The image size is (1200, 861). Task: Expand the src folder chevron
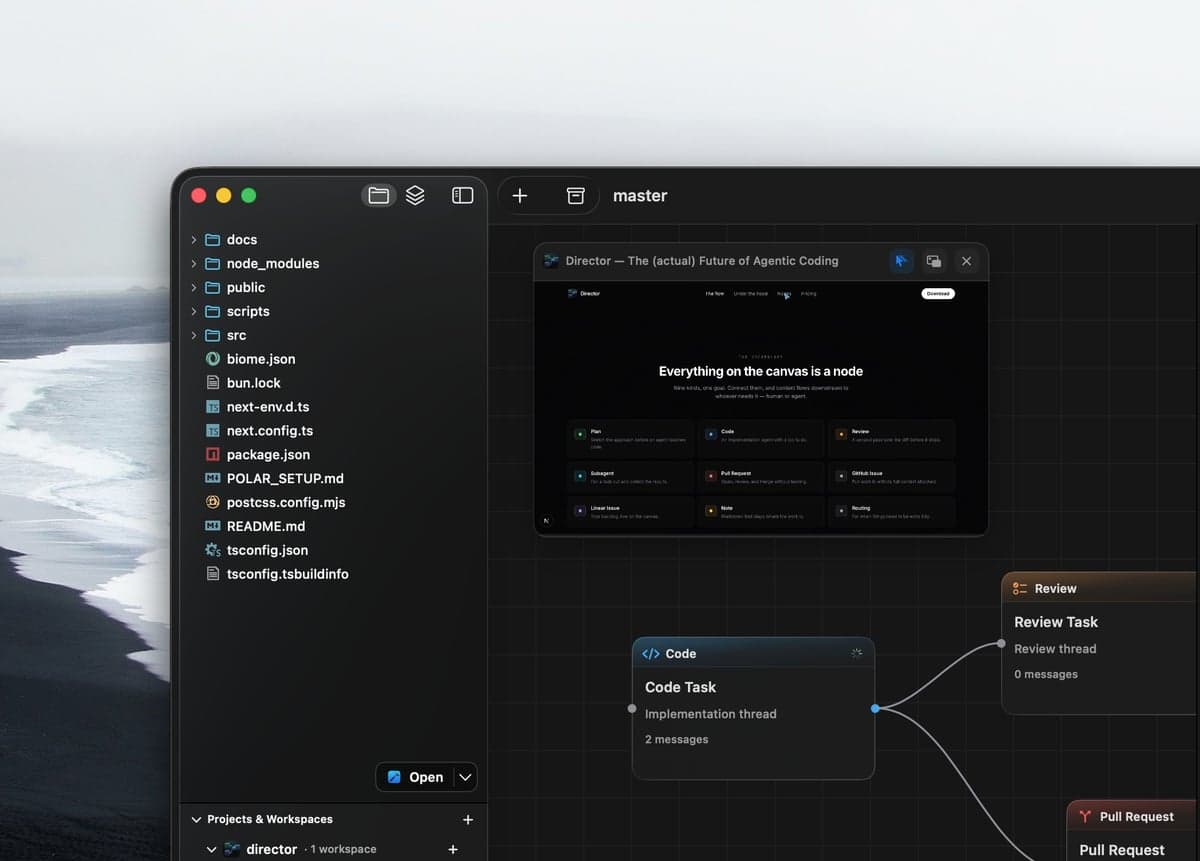point(194,336)
